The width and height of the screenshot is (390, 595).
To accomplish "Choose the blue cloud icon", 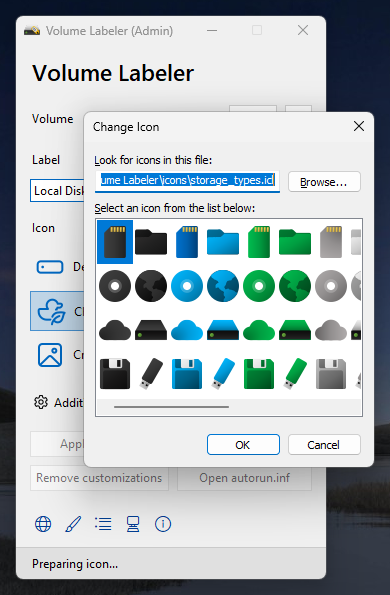I will (187, 330).
